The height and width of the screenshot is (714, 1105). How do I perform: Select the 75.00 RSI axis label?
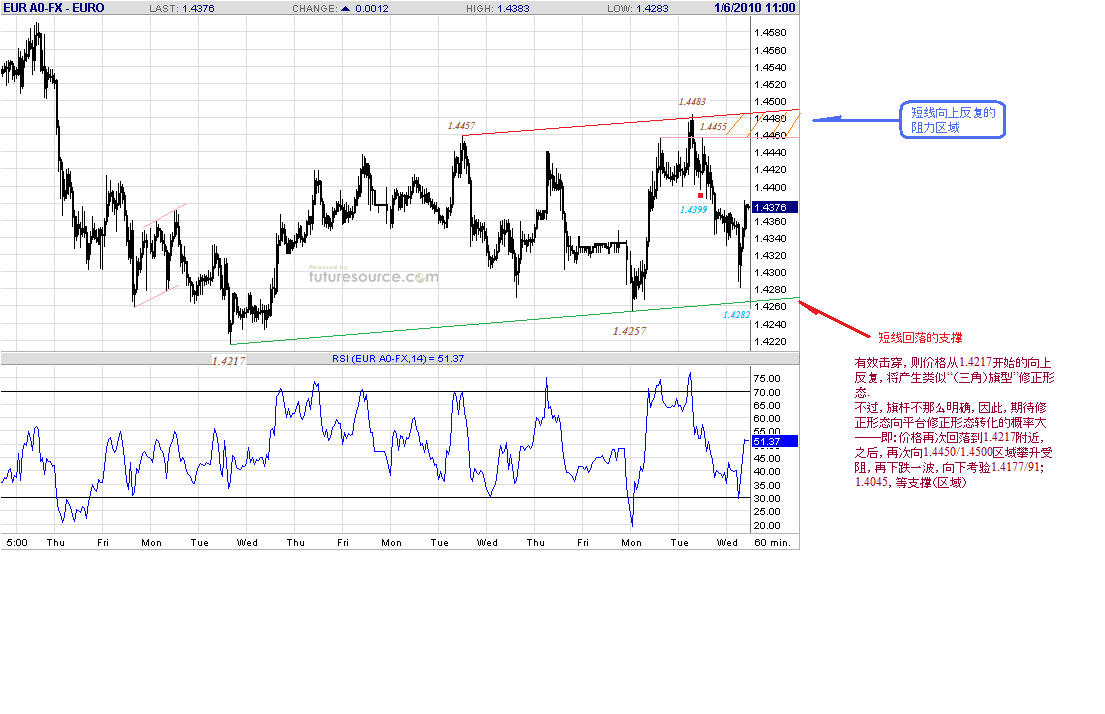click(x=767, y=378)
